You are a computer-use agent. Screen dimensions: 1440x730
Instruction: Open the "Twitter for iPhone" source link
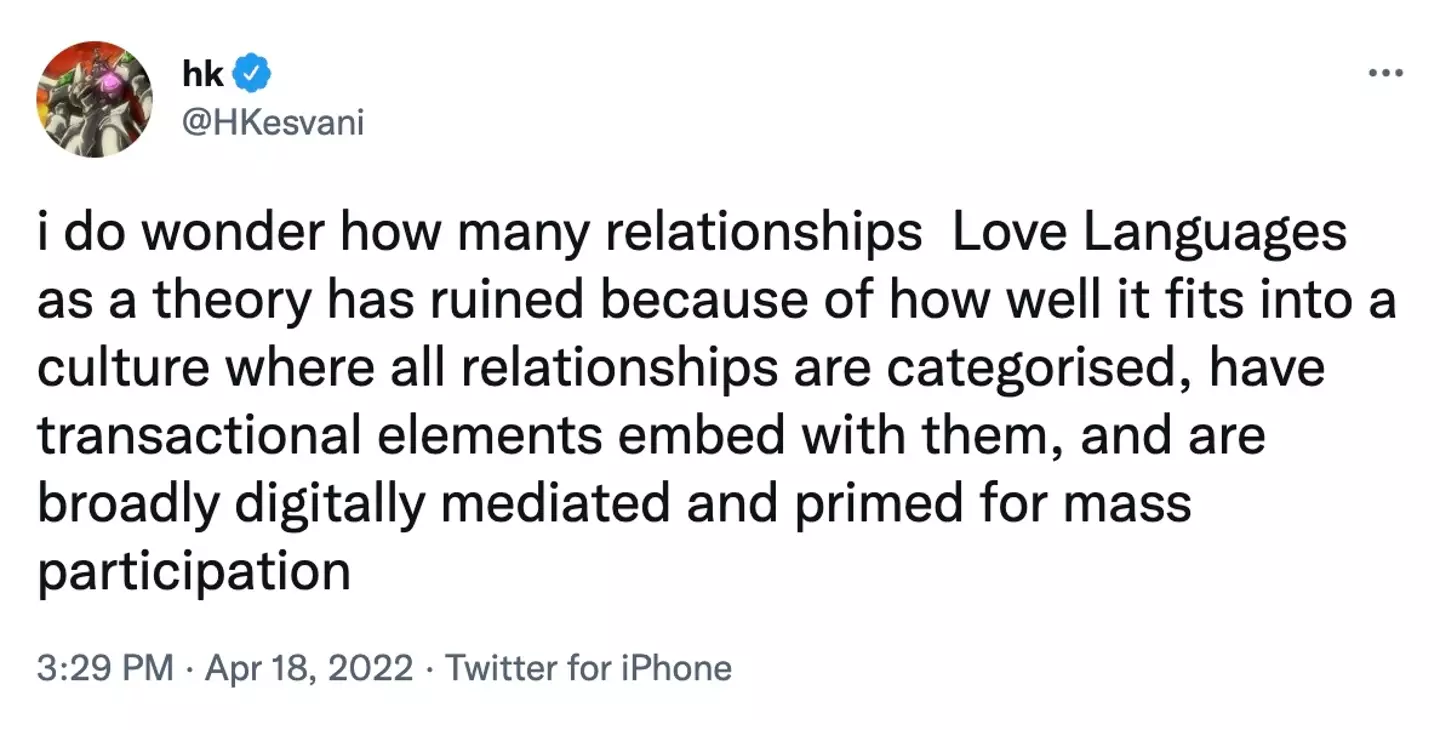(x=588, y=667)
